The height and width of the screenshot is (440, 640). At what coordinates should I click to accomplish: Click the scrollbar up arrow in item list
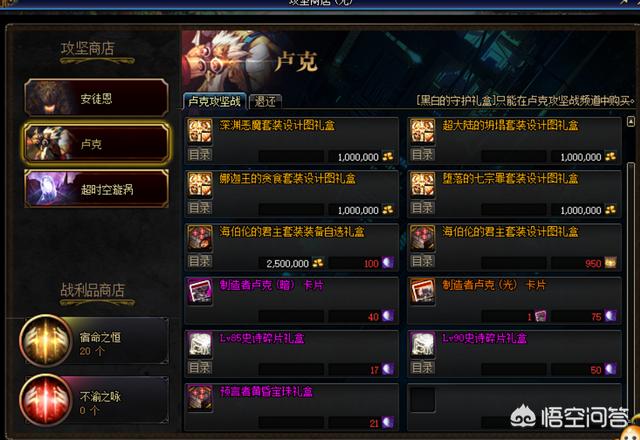point(631,122)
